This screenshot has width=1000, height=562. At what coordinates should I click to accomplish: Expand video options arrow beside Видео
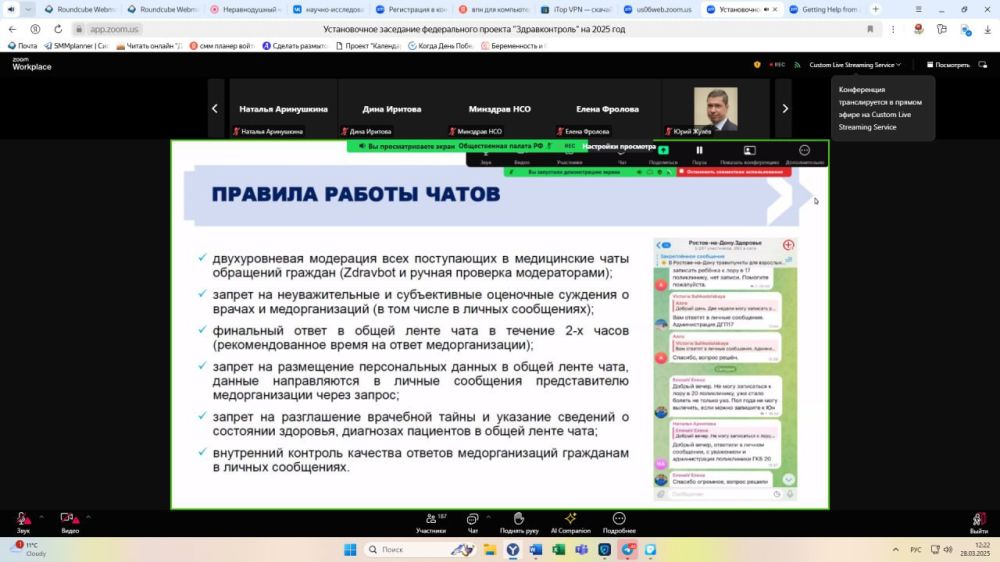88,517
